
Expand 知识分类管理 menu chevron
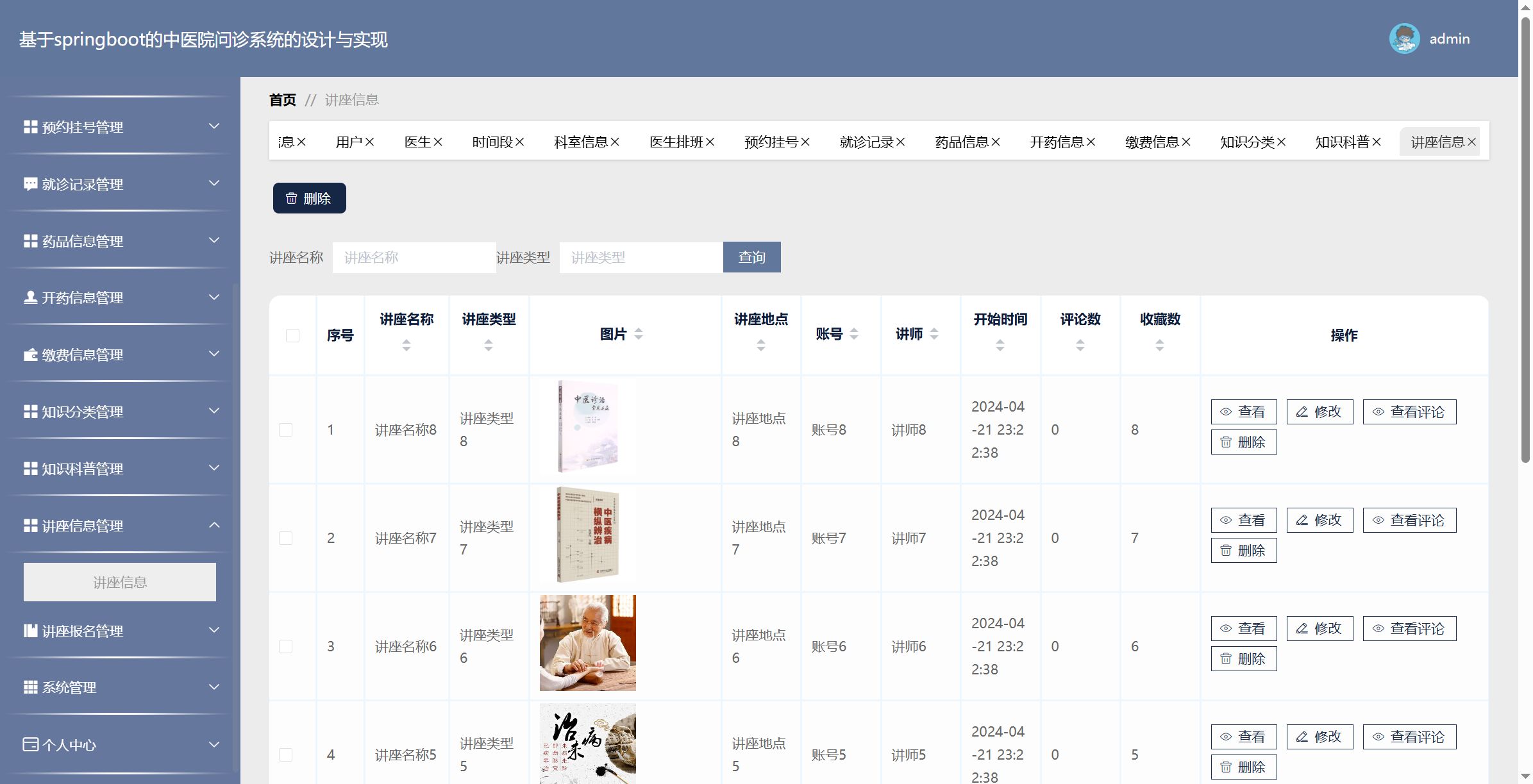click(215, 411)
